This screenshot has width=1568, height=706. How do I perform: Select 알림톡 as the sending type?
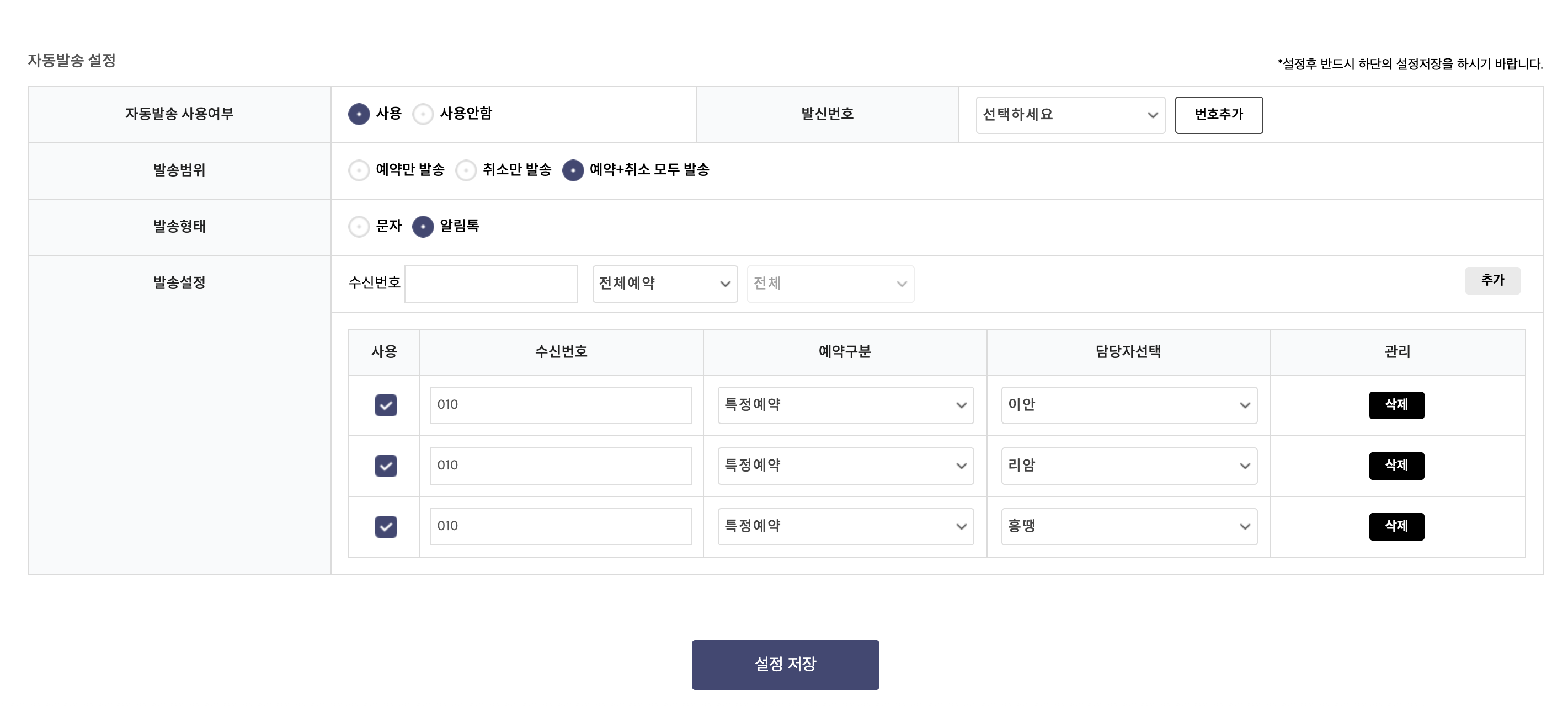point(423,226)
